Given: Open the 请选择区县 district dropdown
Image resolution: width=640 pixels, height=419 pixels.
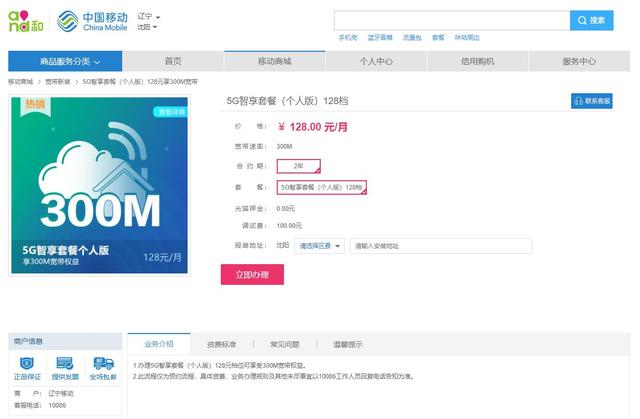Looking at the screenshot, I should click(320, 245).
